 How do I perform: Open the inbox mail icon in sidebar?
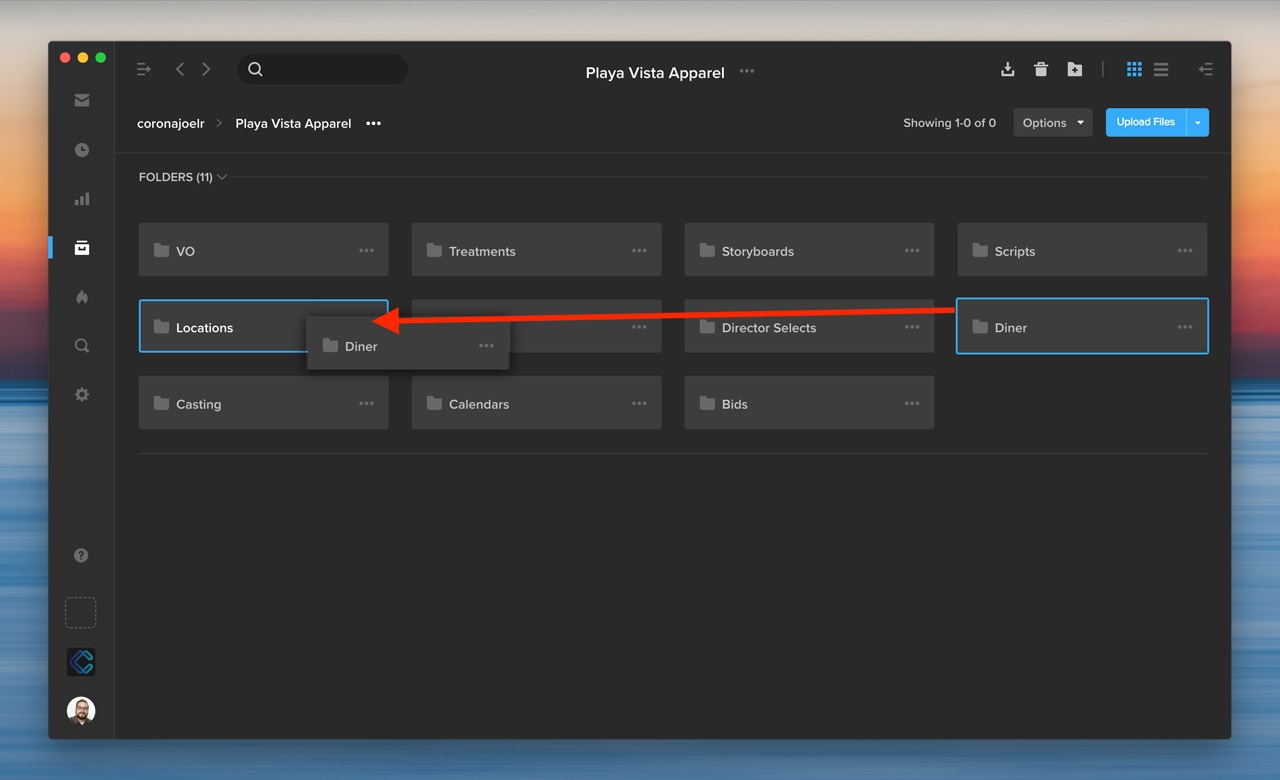82,100
